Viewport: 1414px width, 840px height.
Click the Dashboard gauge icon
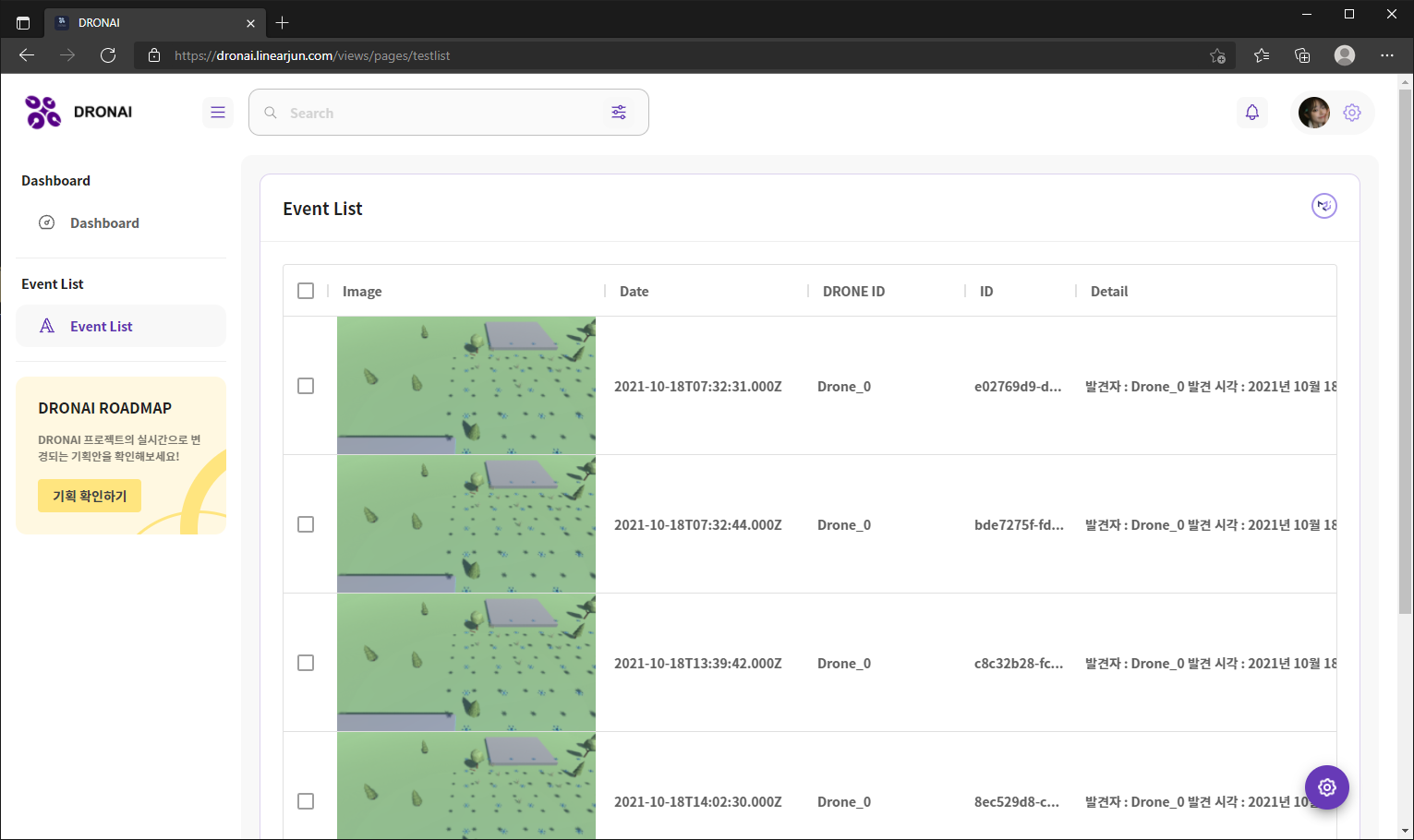tap(47, 222)
